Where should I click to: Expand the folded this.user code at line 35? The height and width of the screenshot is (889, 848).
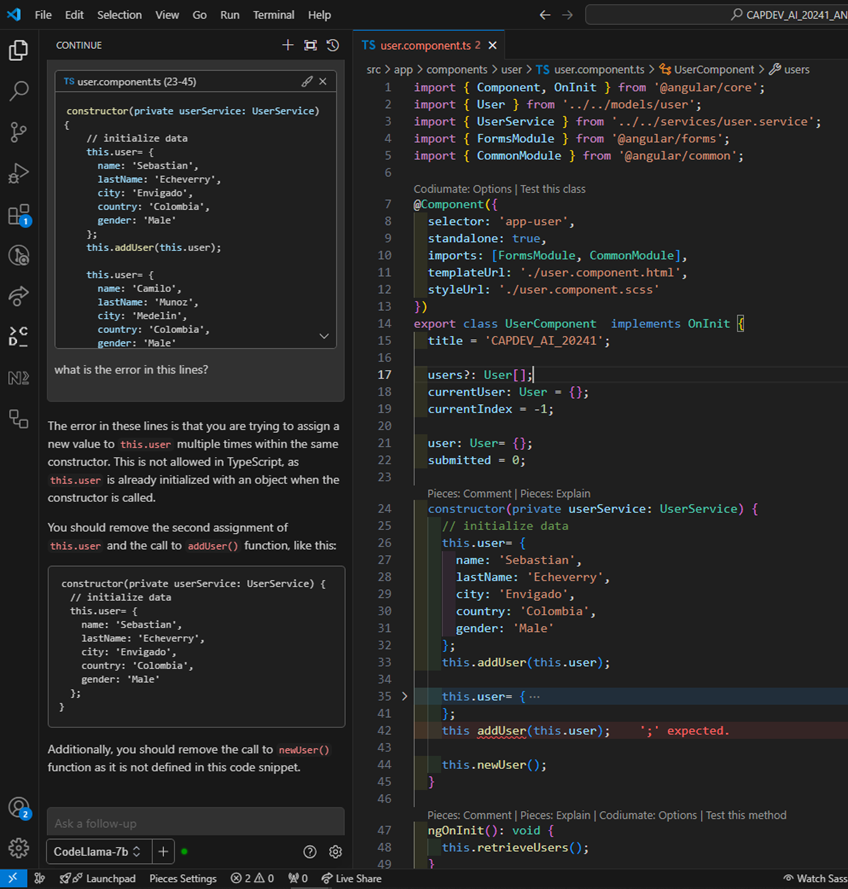(x=403, y=695)
